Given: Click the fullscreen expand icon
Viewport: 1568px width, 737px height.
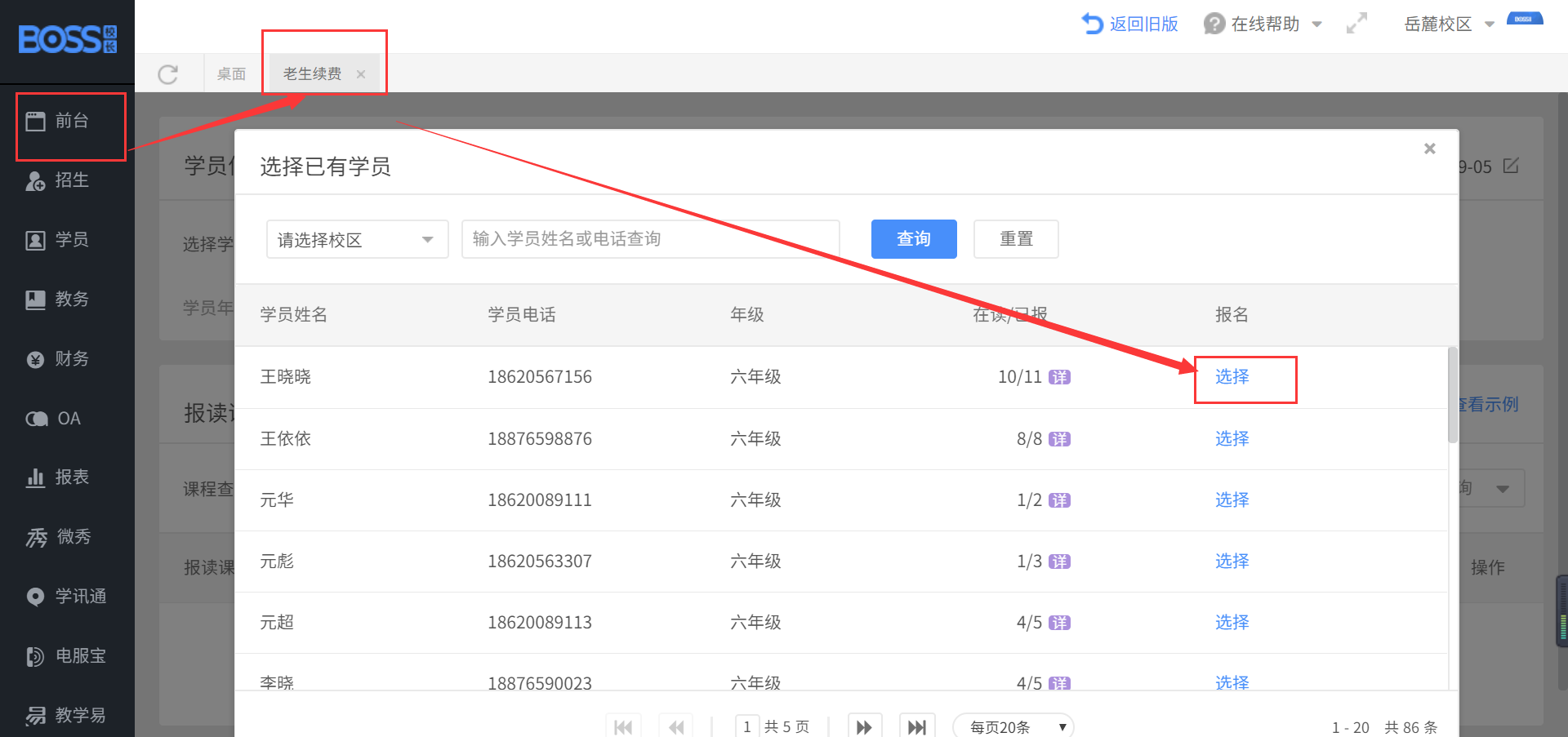Looking at the screenshot, I should (1356, 24).
